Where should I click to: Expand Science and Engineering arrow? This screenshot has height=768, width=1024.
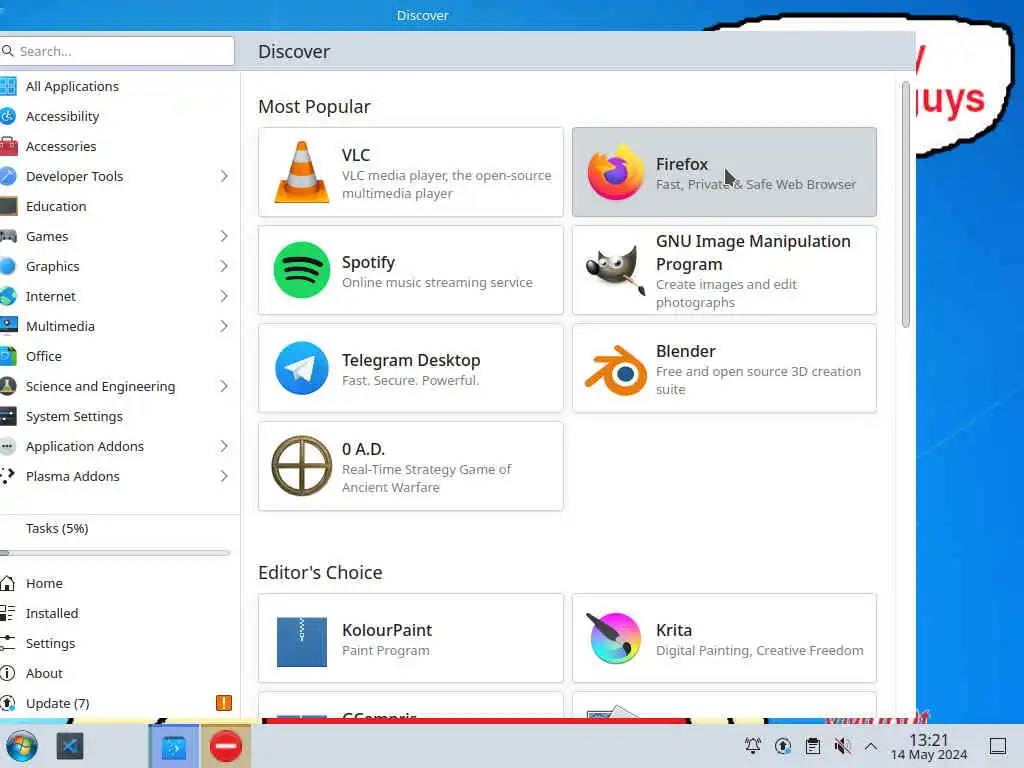coord(224,386)
